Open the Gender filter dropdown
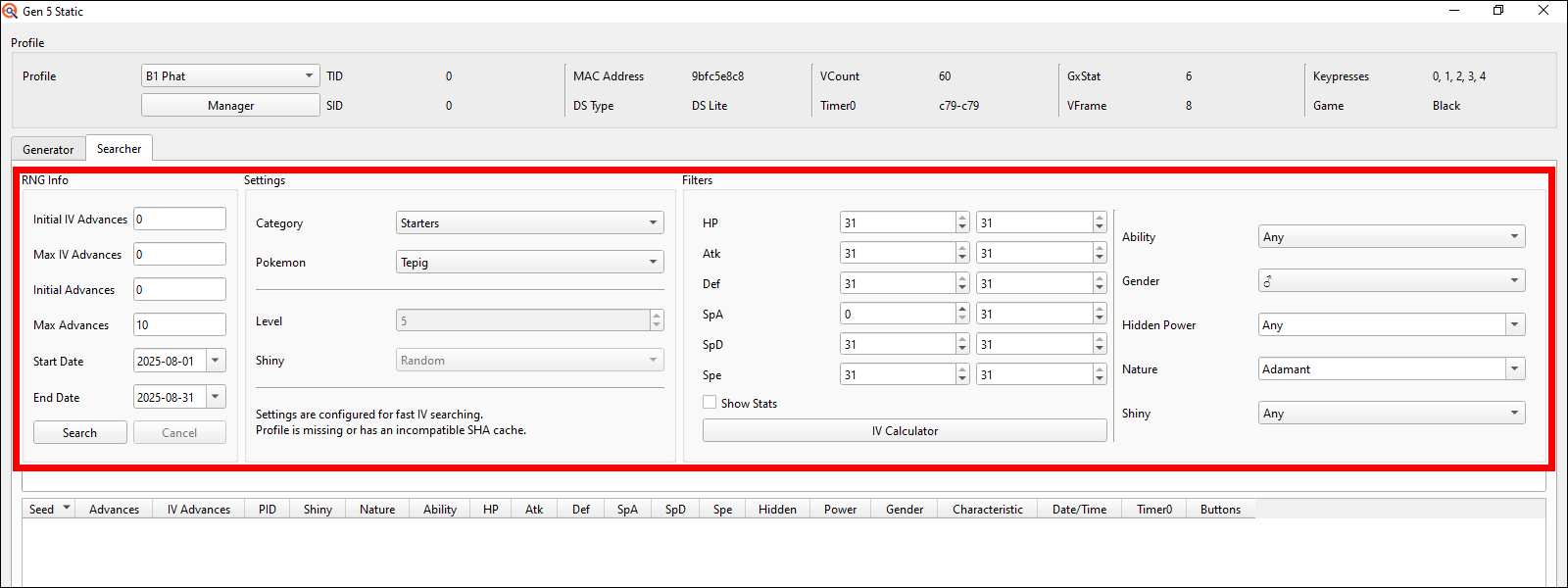 tap(1392, 280)
